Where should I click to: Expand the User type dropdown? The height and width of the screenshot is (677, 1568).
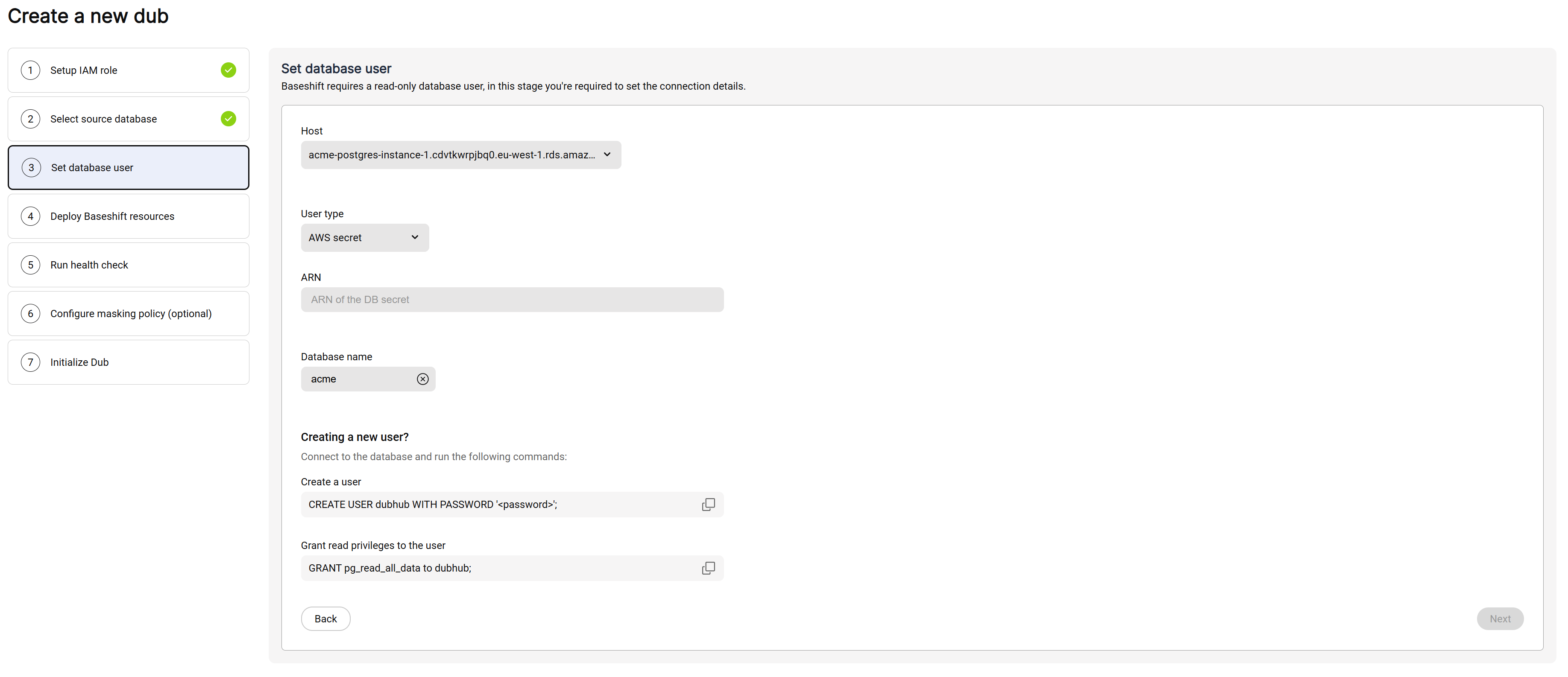coord(364,238)
